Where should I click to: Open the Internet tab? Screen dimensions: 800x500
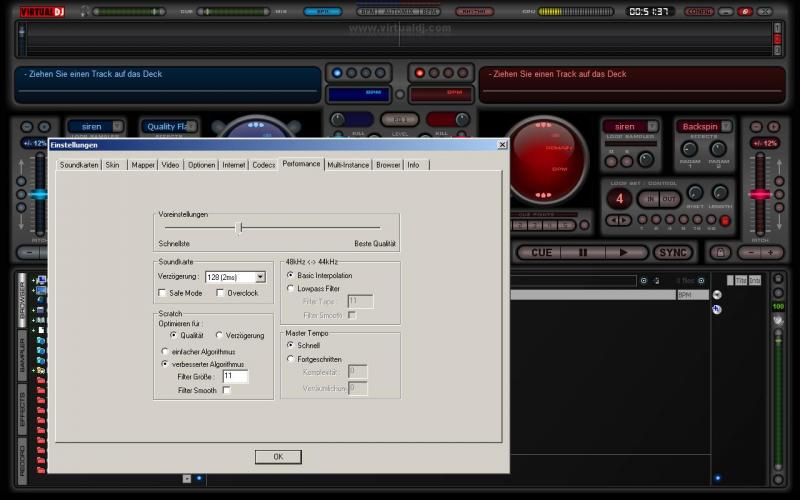pyautogui.click(x=234, y=165)
